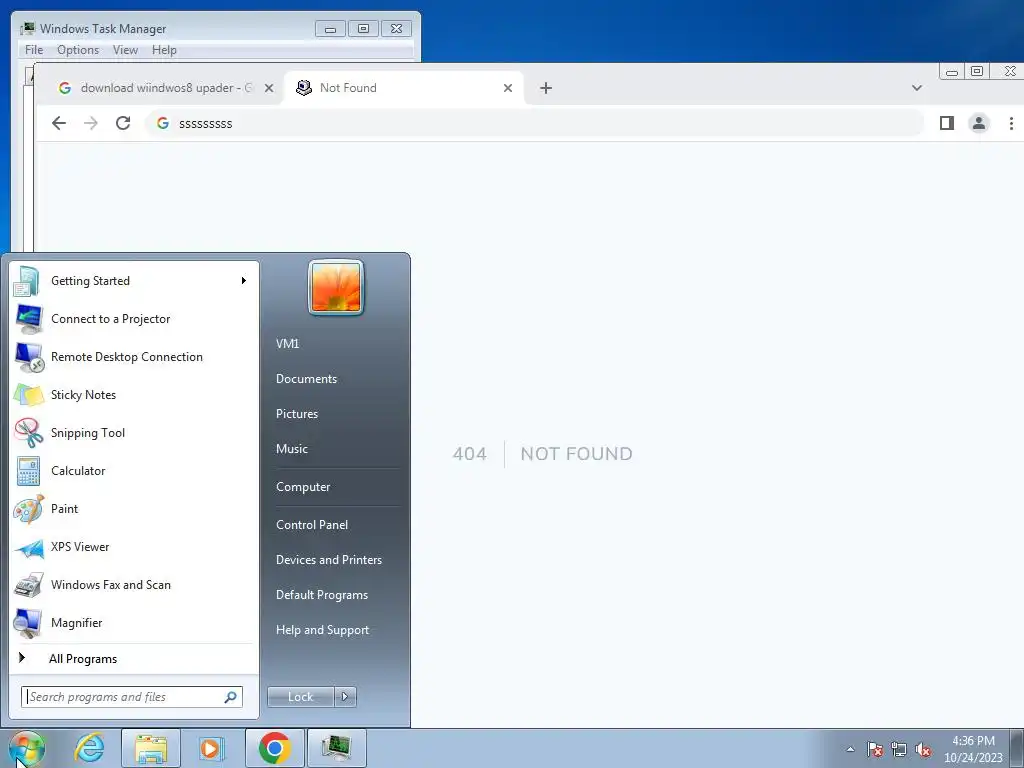Open Control Panel

click(312, 525)
